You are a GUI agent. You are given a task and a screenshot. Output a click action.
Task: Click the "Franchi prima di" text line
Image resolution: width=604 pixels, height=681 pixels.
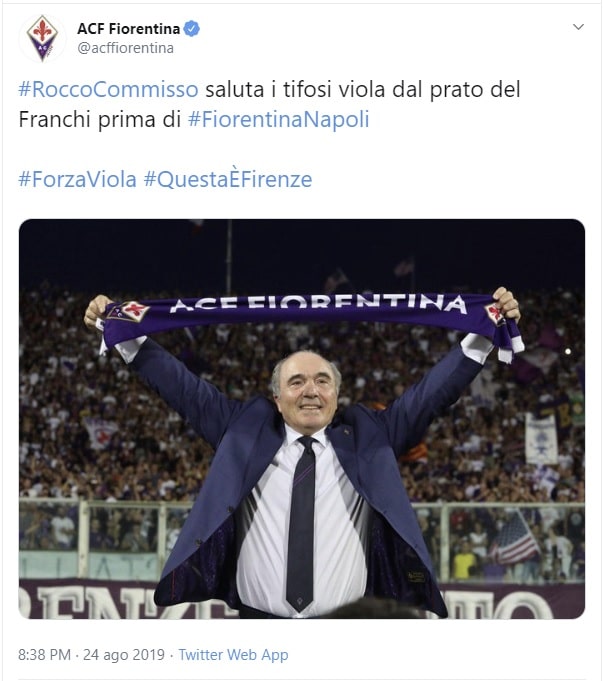coord(100,119)
